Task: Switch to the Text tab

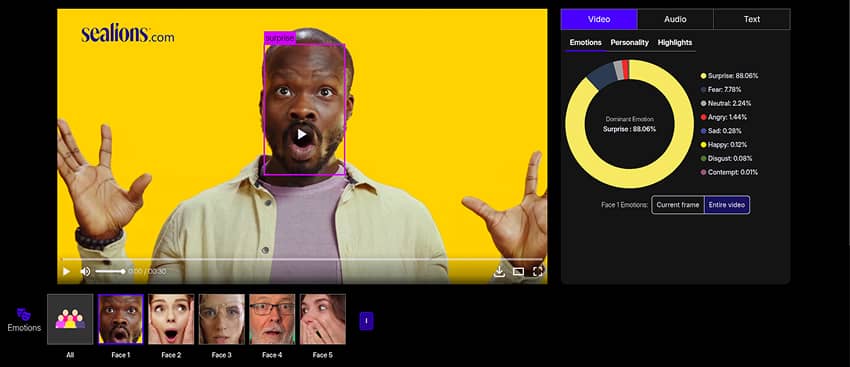Action: point(751,19)
